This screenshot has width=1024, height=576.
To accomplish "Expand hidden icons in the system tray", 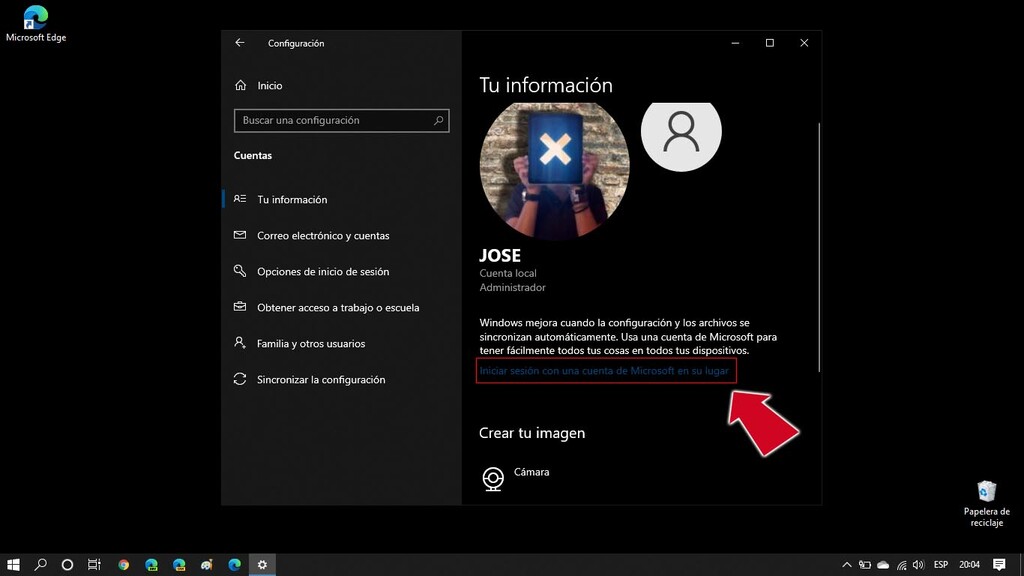I will 846,564.
